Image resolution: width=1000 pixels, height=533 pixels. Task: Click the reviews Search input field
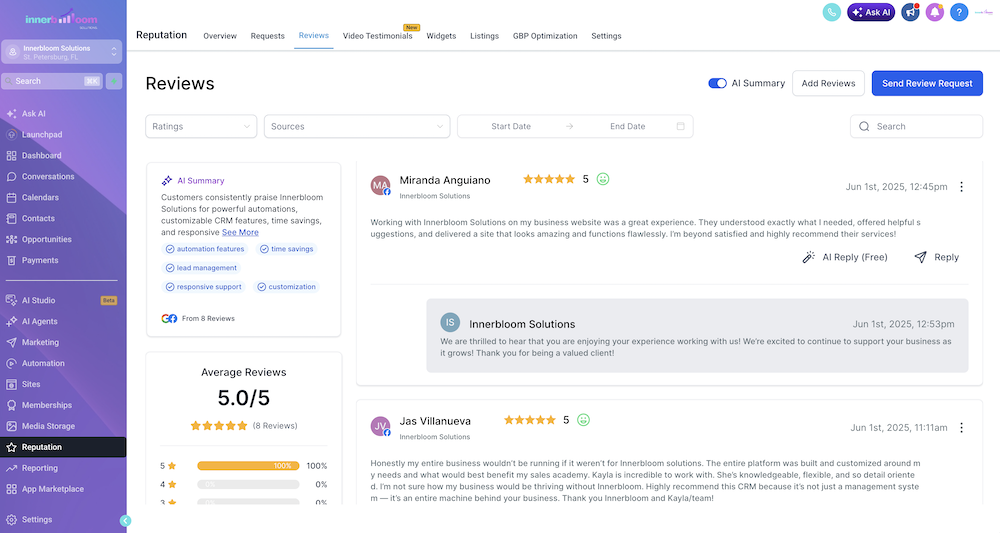click(x=916, y=126)
